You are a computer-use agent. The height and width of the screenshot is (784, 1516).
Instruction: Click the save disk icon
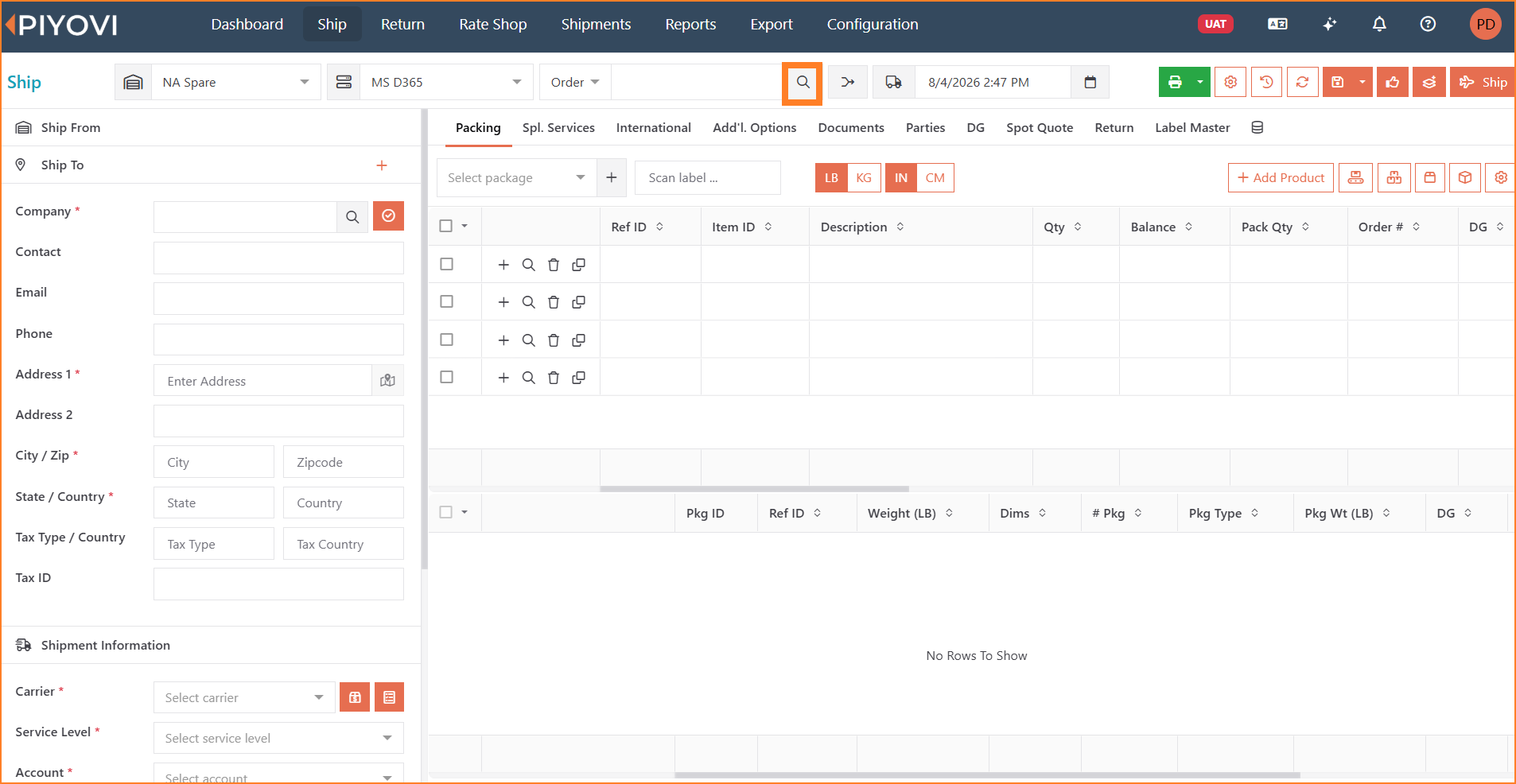tap(1338, 83)
